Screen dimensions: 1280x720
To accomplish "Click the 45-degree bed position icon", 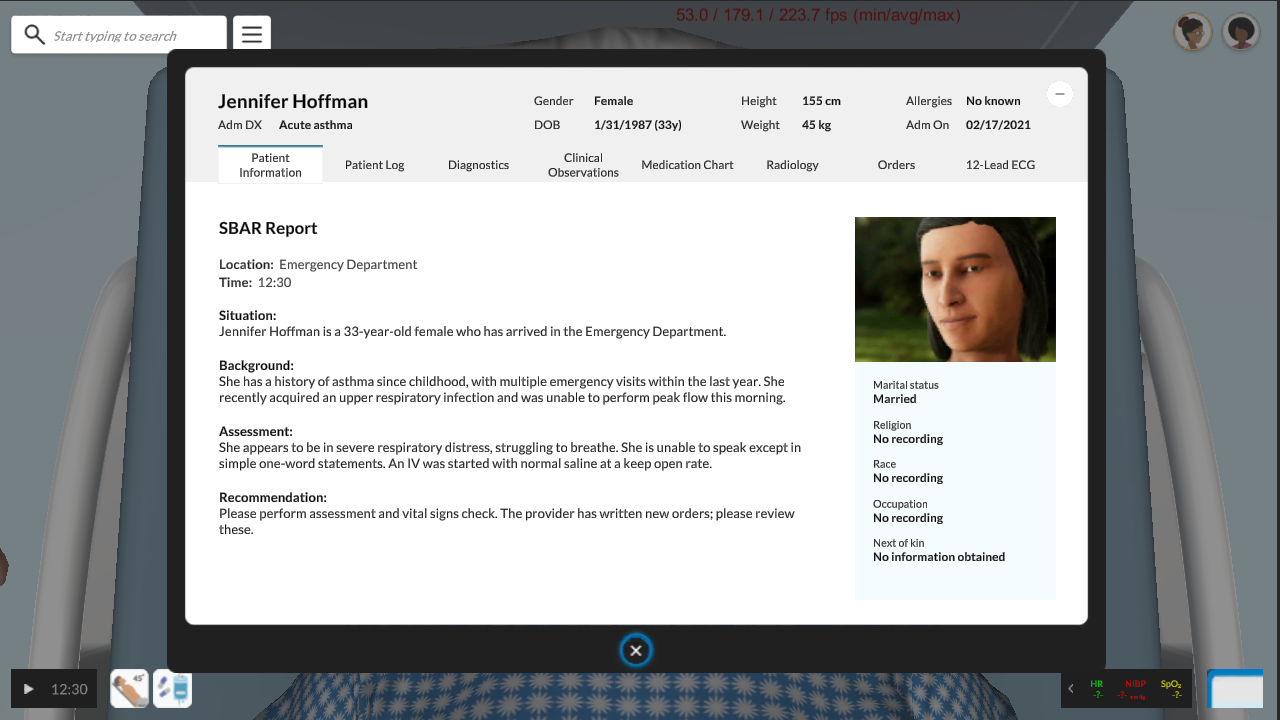I will [130, 689].
